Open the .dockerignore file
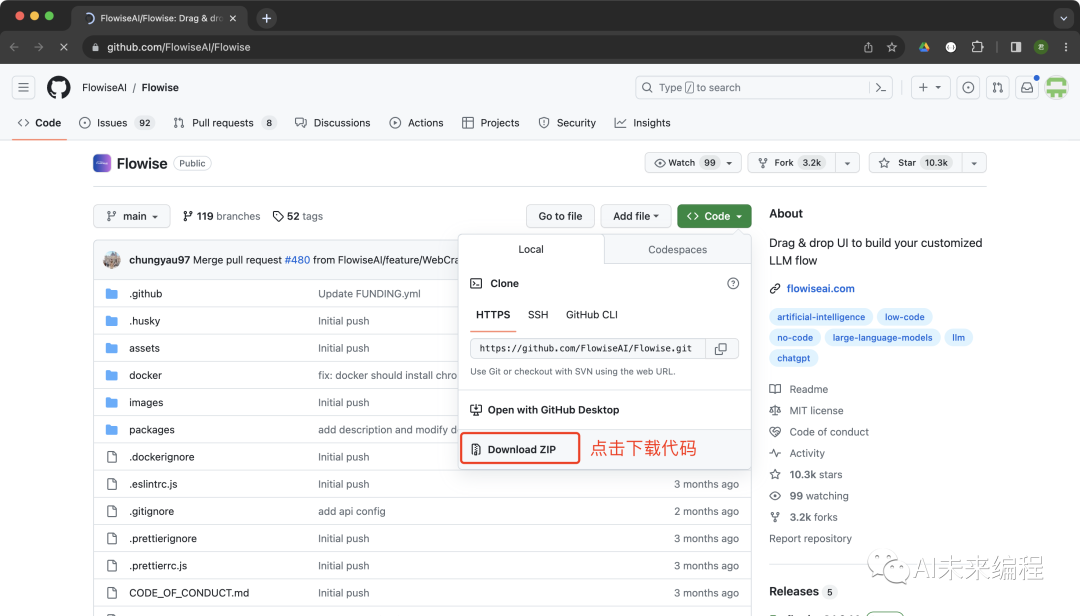 161,457
